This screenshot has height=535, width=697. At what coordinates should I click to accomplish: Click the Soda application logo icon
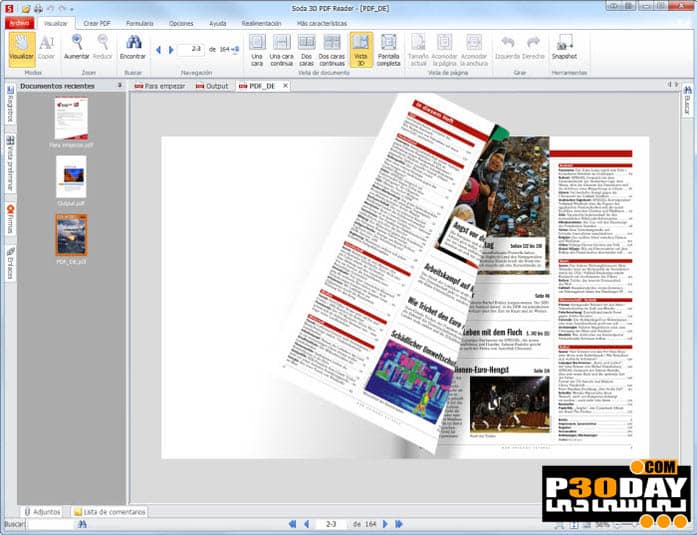(10, 8)
